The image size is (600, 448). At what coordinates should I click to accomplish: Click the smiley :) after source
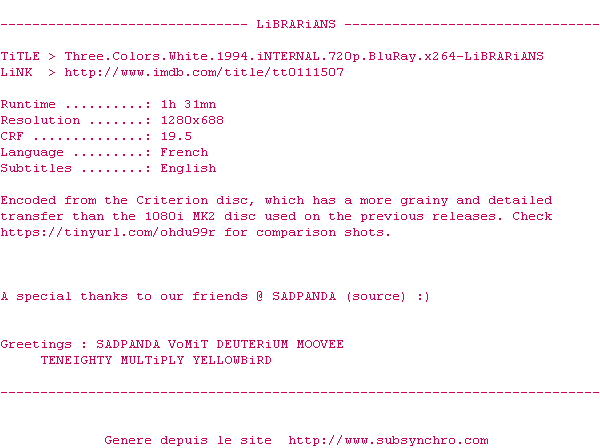pyautogui.click(x=424, y=296)
